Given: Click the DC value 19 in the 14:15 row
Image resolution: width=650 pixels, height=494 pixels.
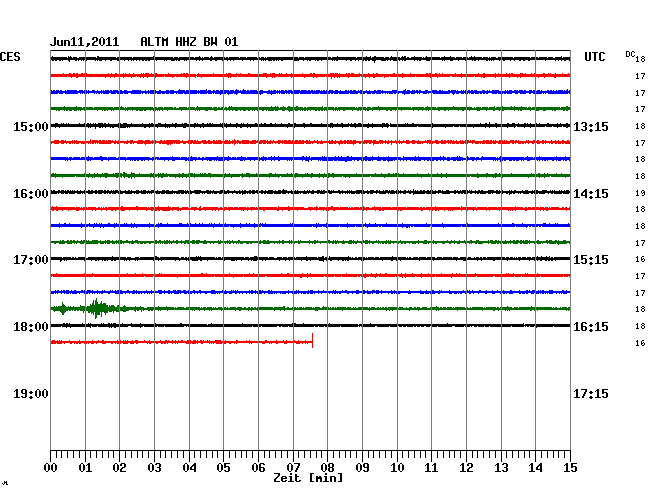Looking at the screenshot, I should tap(640, 193).
